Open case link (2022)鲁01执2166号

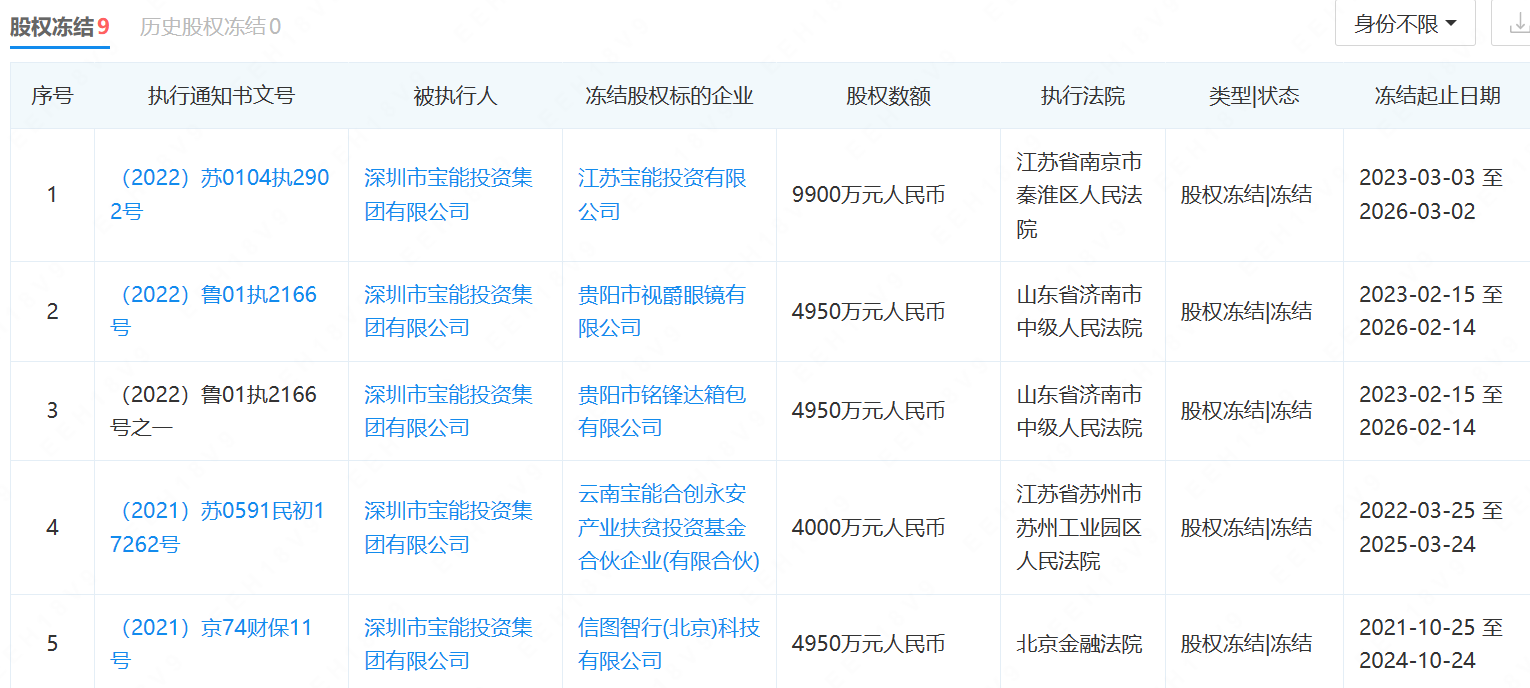(x=214, y=311)
